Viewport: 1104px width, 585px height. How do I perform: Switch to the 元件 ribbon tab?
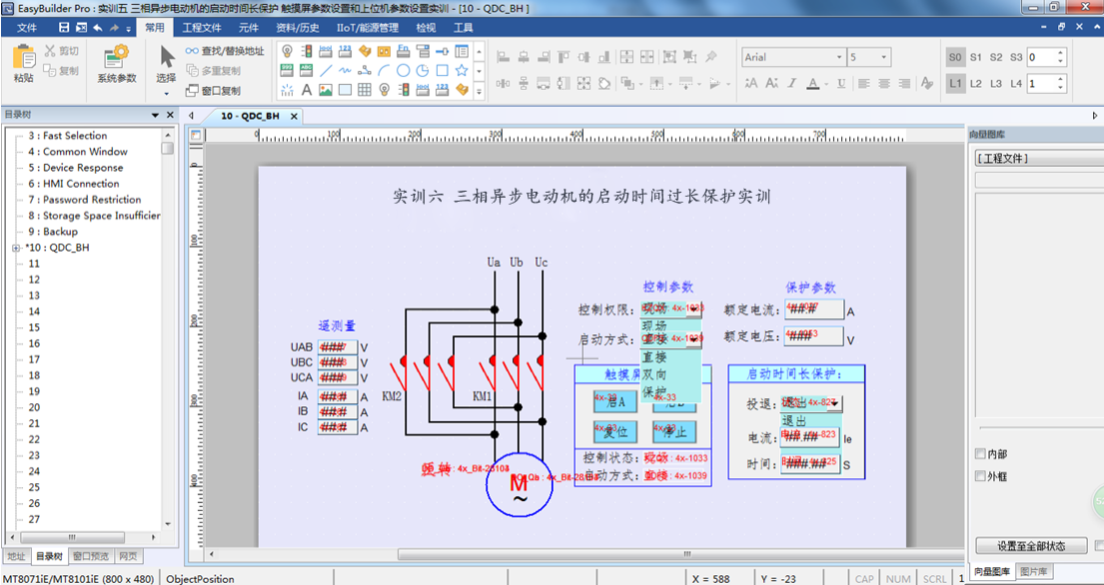[249, 28]
